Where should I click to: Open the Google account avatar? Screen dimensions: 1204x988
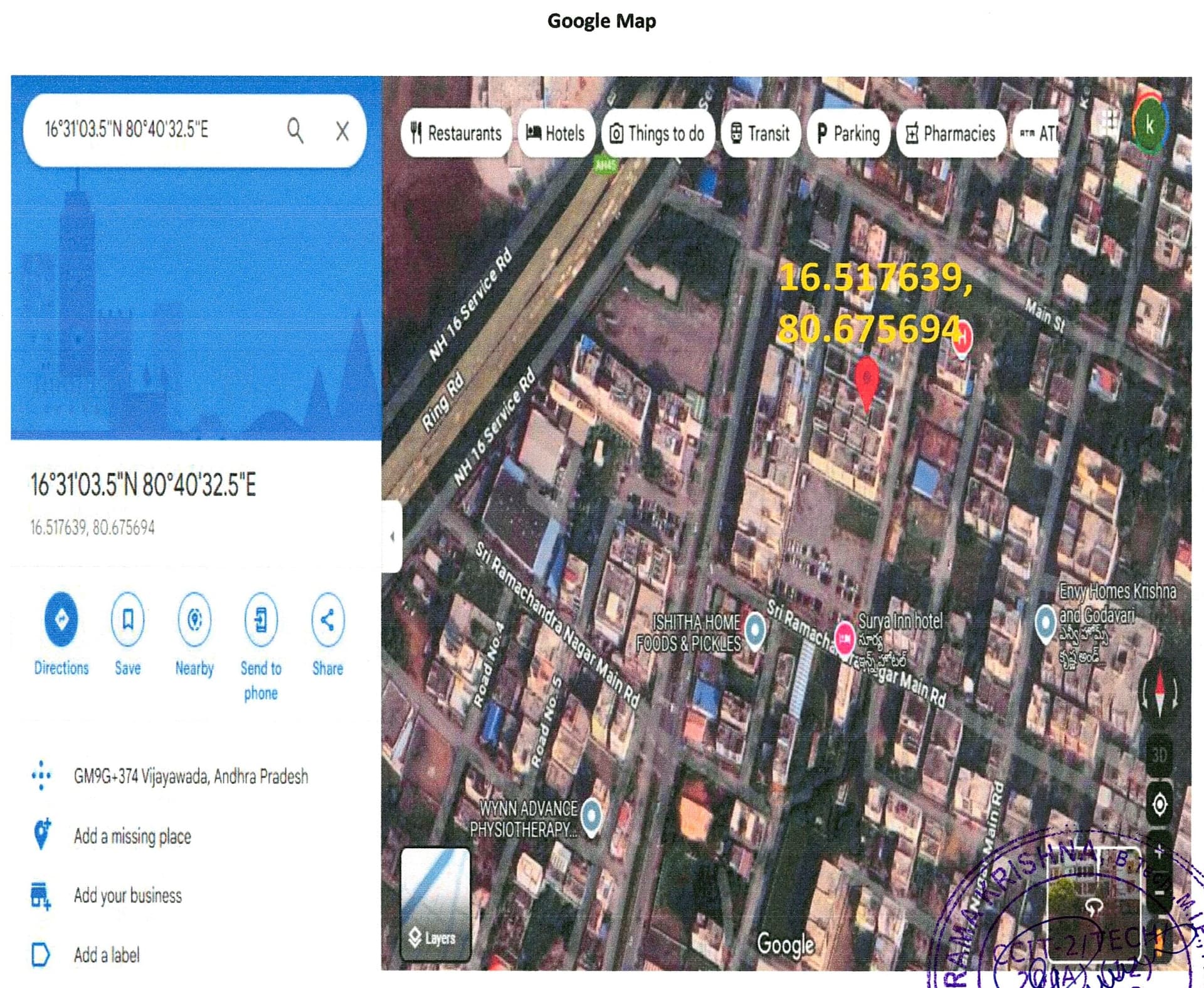pyautogui.click(x=1149, y=124)
